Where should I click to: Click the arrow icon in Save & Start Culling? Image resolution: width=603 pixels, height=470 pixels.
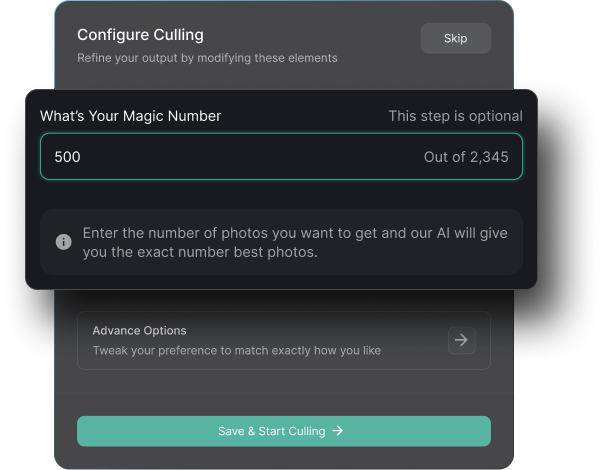tap(338, 431)
